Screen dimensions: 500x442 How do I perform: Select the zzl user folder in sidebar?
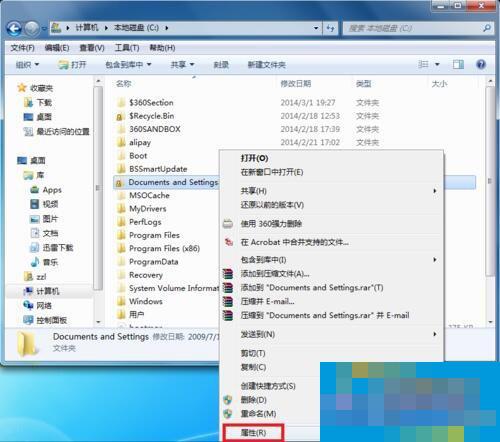click(x=41, y=277)
